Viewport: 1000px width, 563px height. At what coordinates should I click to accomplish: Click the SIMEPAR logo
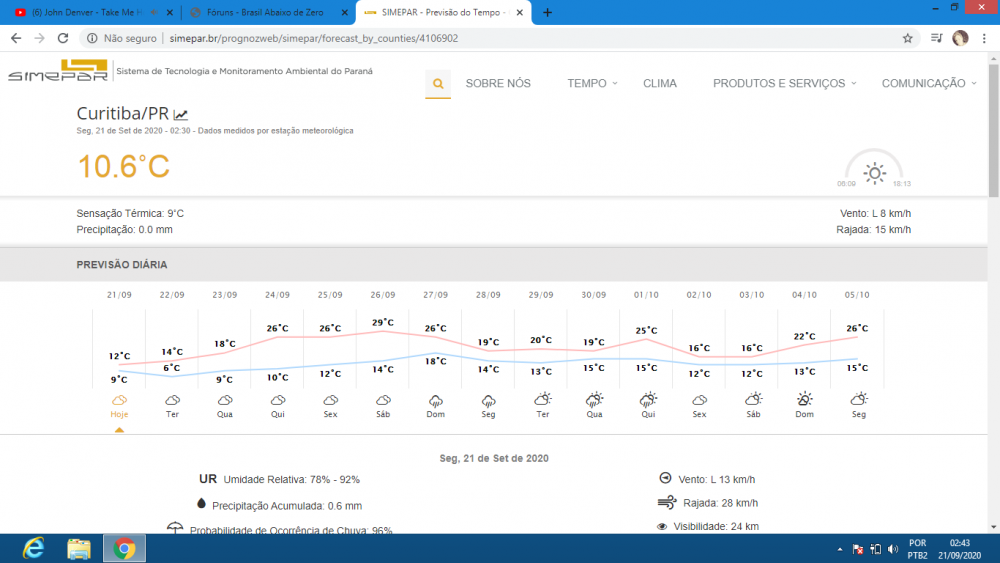pos(58,73)
